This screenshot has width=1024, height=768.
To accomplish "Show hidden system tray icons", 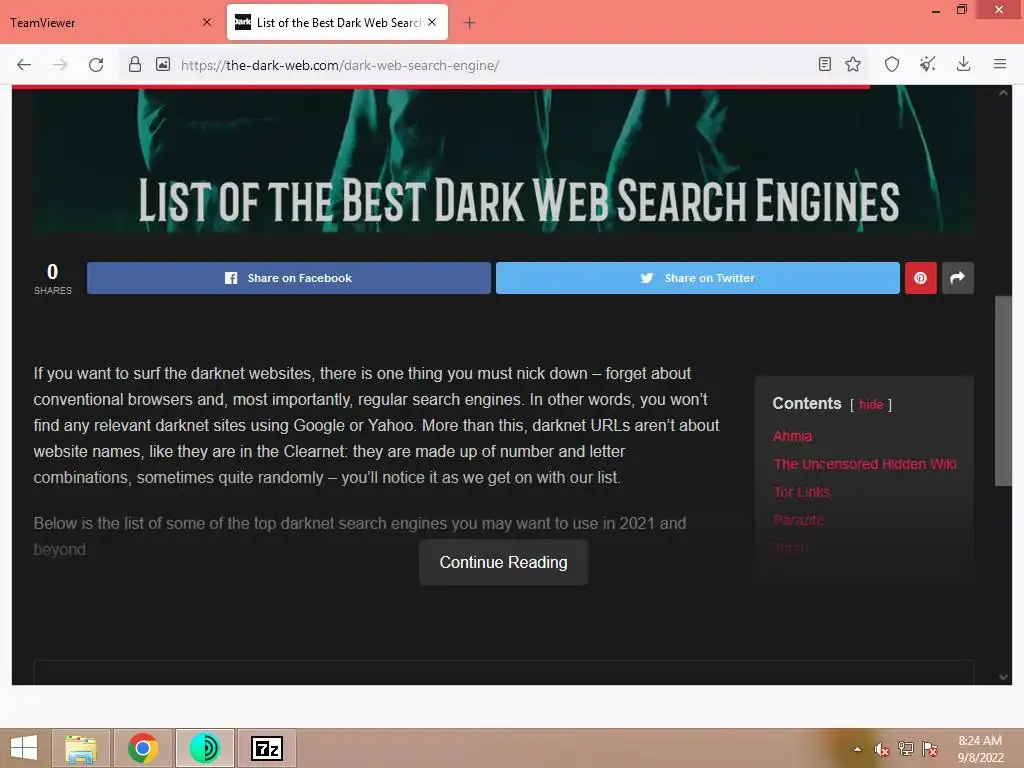I will tap(857, 749).
